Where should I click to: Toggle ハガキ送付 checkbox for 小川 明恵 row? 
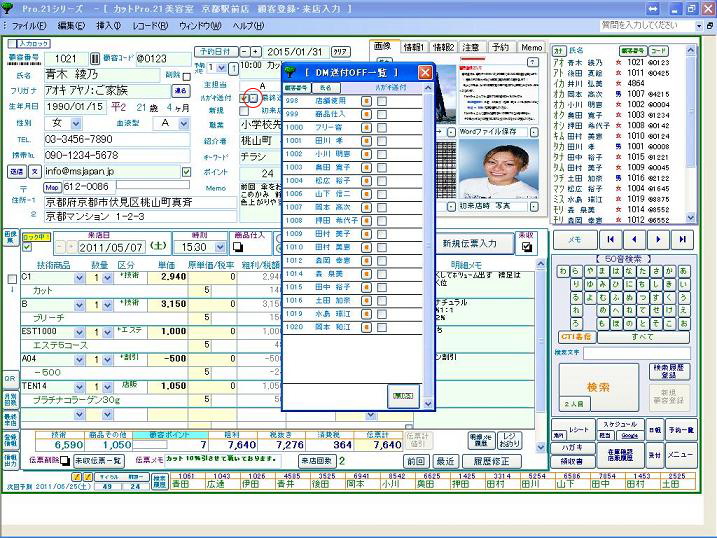[382, 154]
